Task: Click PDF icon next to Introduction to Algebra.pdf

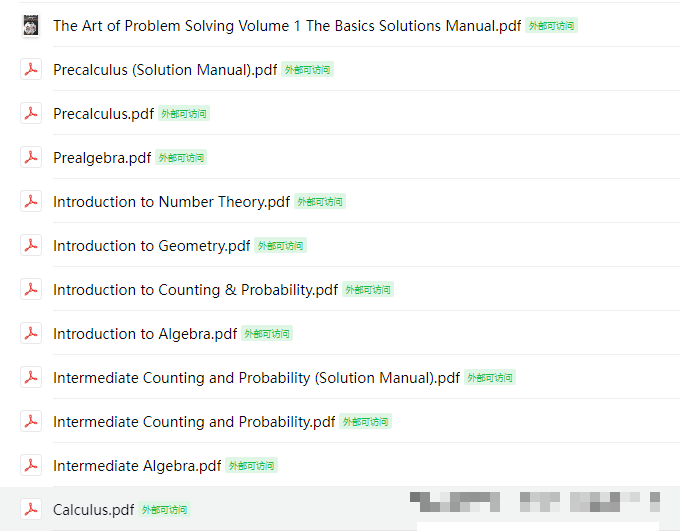Action: click(31, 333)
